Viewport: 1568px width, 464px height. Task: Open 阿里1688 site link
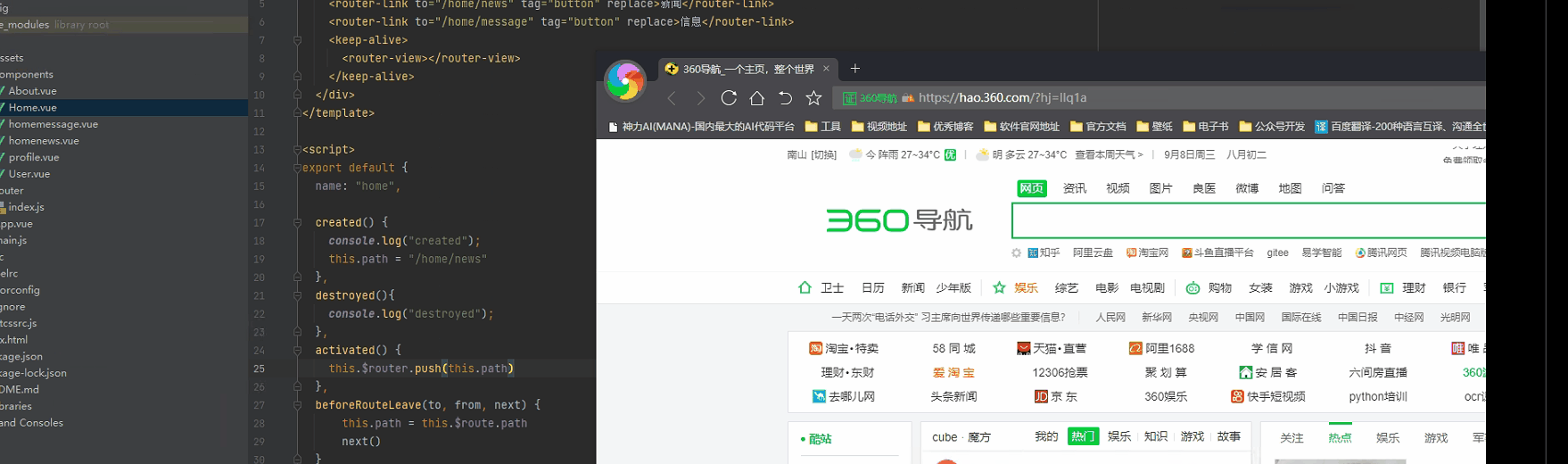[x=1161, y=348]
